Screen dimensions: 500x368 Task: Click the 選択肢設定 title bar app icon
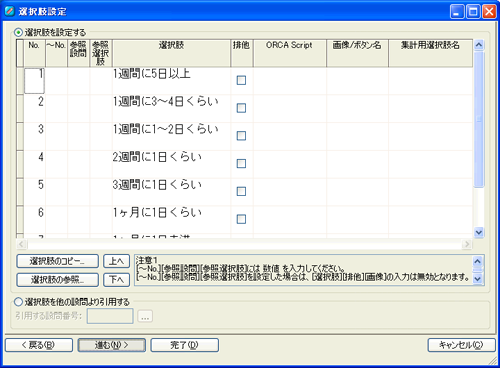coord(10,11)
